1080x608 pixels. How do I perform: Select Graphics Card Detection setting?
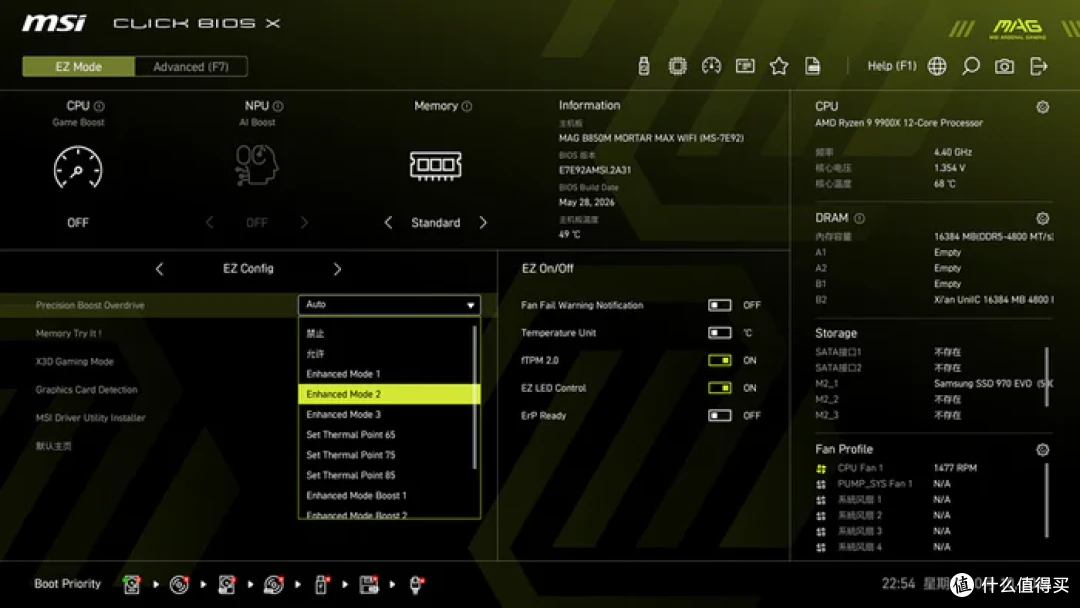click(x=86, y=390)
